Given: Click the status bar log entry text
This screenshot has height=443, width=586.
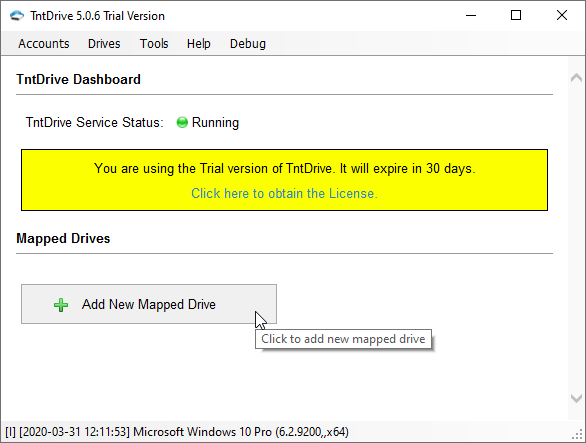Looking at the screenshot, I should [x=177, y=432].
